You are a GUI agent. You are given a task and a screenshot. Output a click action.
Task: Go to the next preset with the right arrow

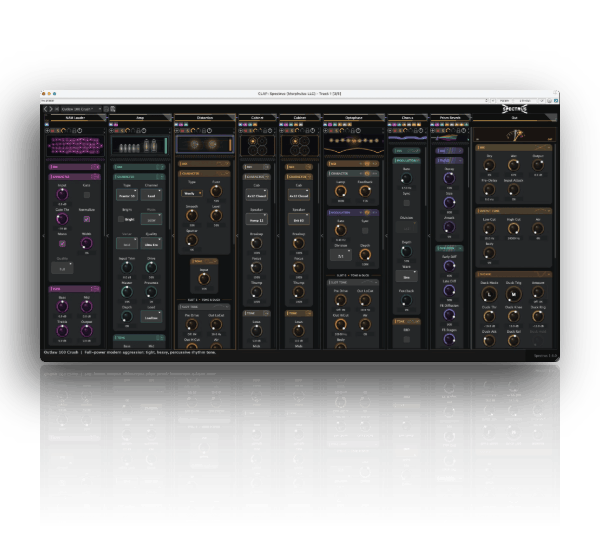point(50,109)
